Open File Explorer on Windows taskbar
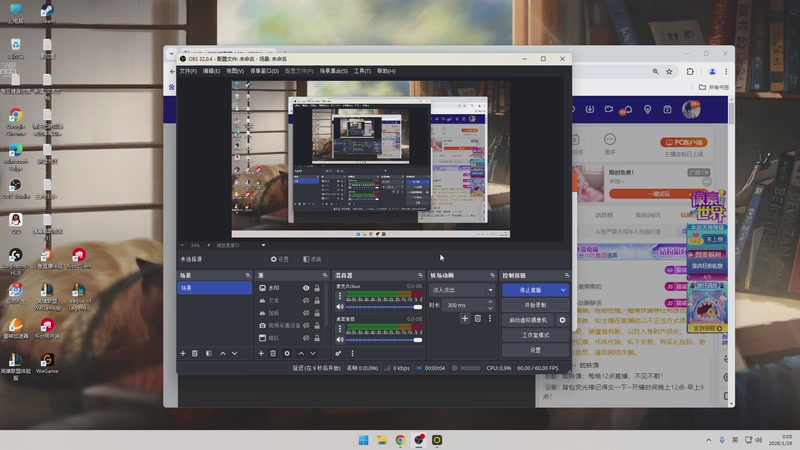This screenshot has height=450, width=800. pos(382,440)
